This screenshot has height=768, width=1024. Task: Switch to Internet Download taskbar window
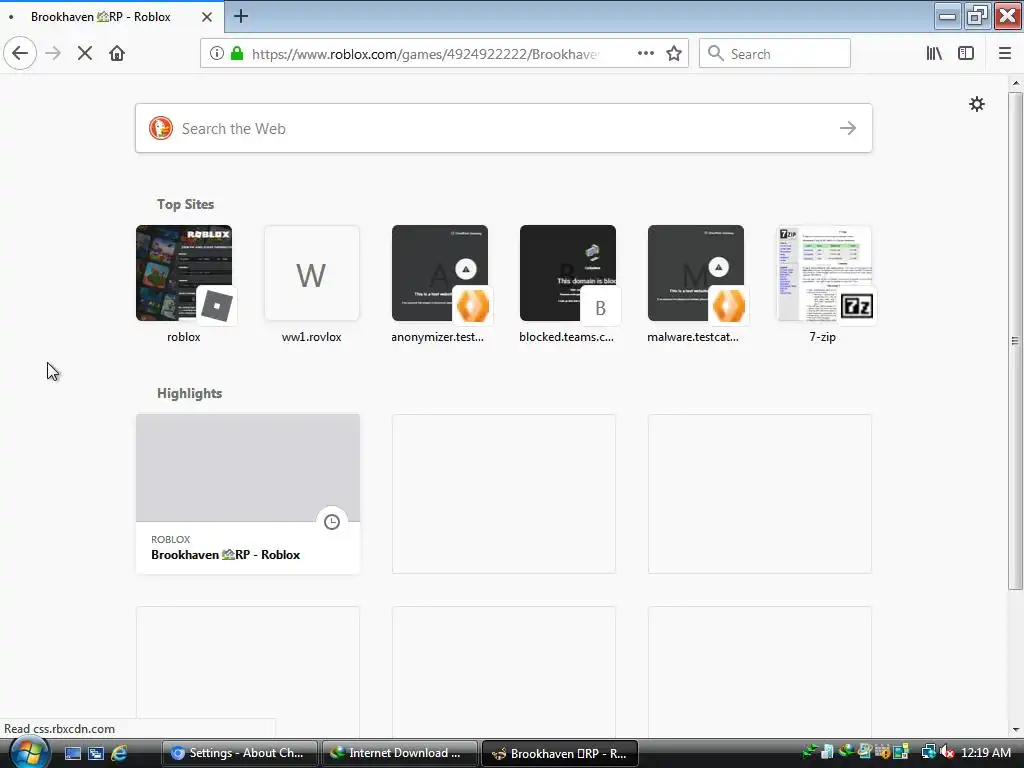click(x=400, y=753)
